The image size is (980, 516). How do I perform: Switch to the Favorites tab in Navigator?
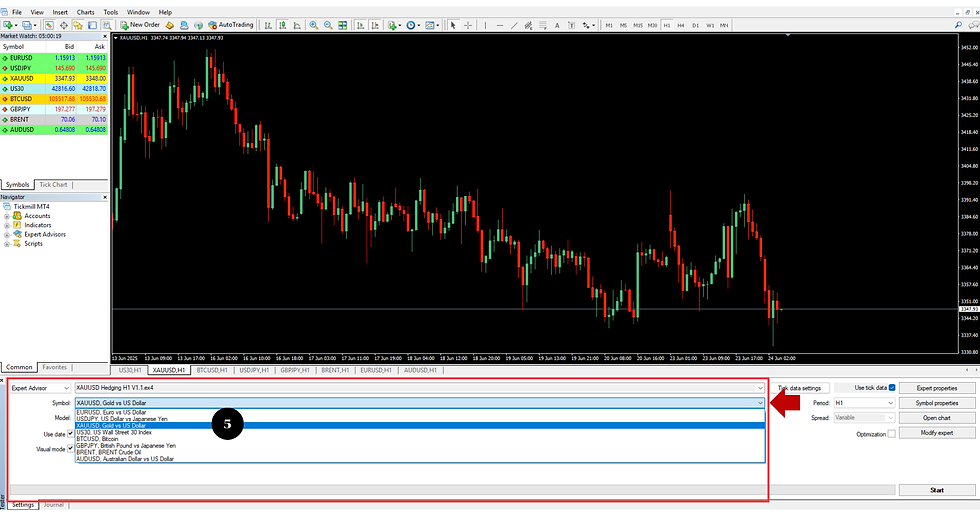point(54,367)
